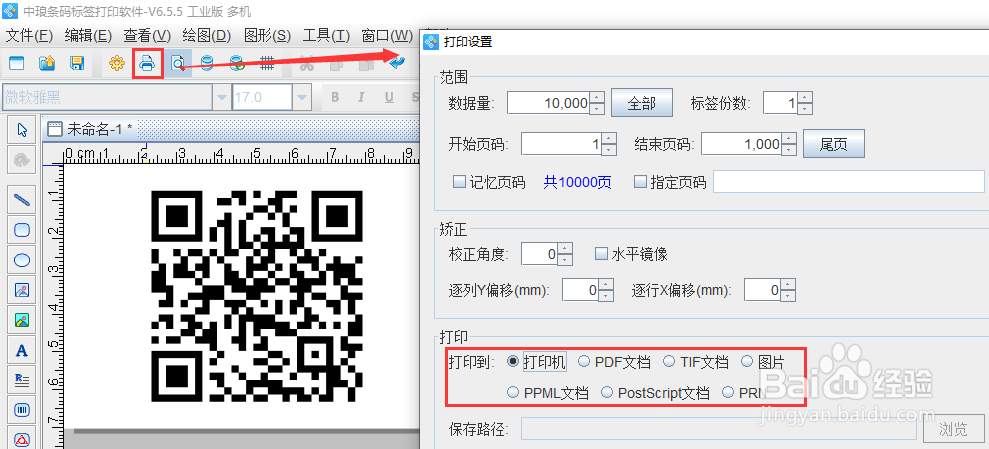The image size is (989, 449).
Task: Click the 数据量 spinner arrows
Action: pyautogui.click(x=598, y=103)
